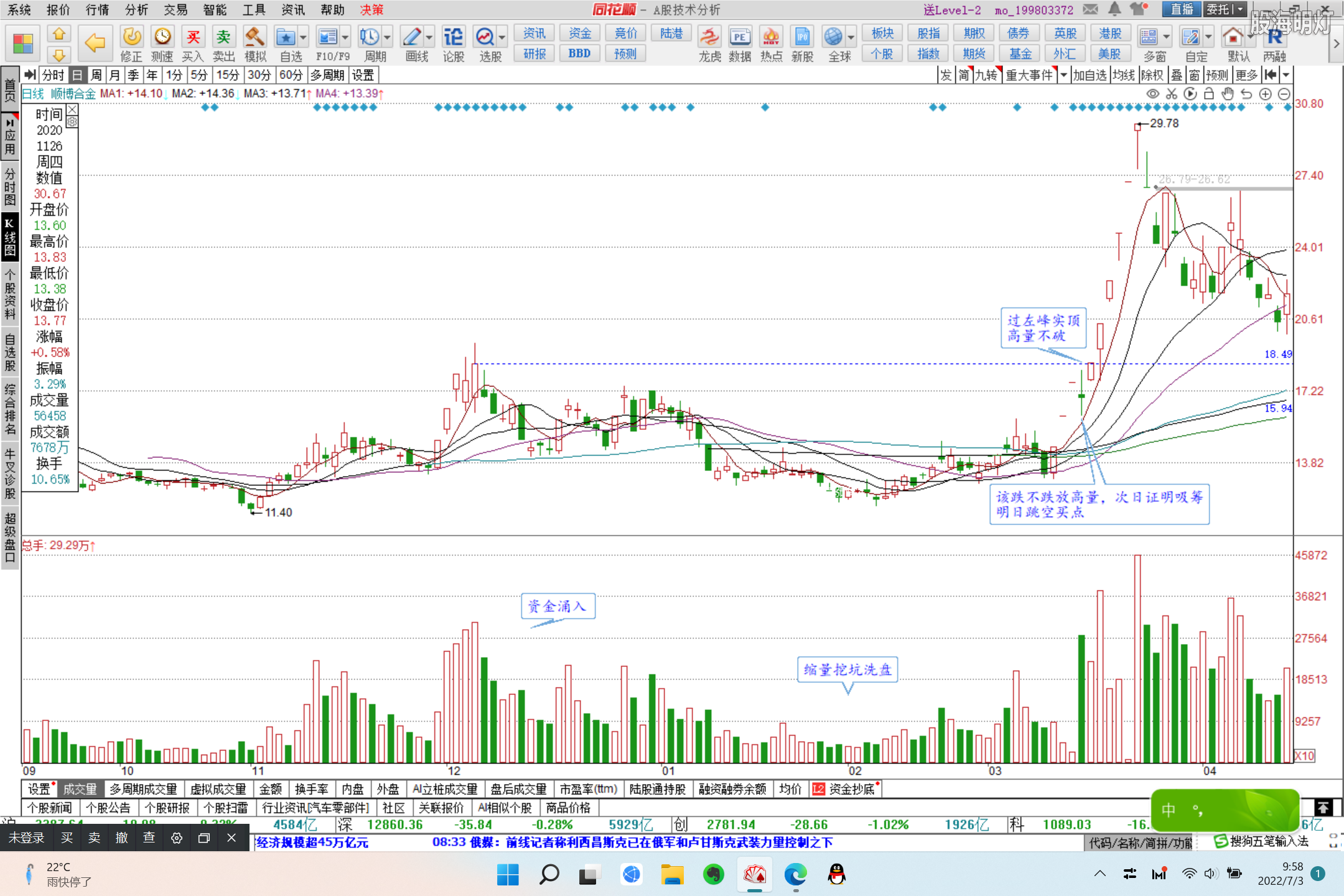
Task: Expand the F10/F9 dropdown arrow
Action: [x=345, y=37]
